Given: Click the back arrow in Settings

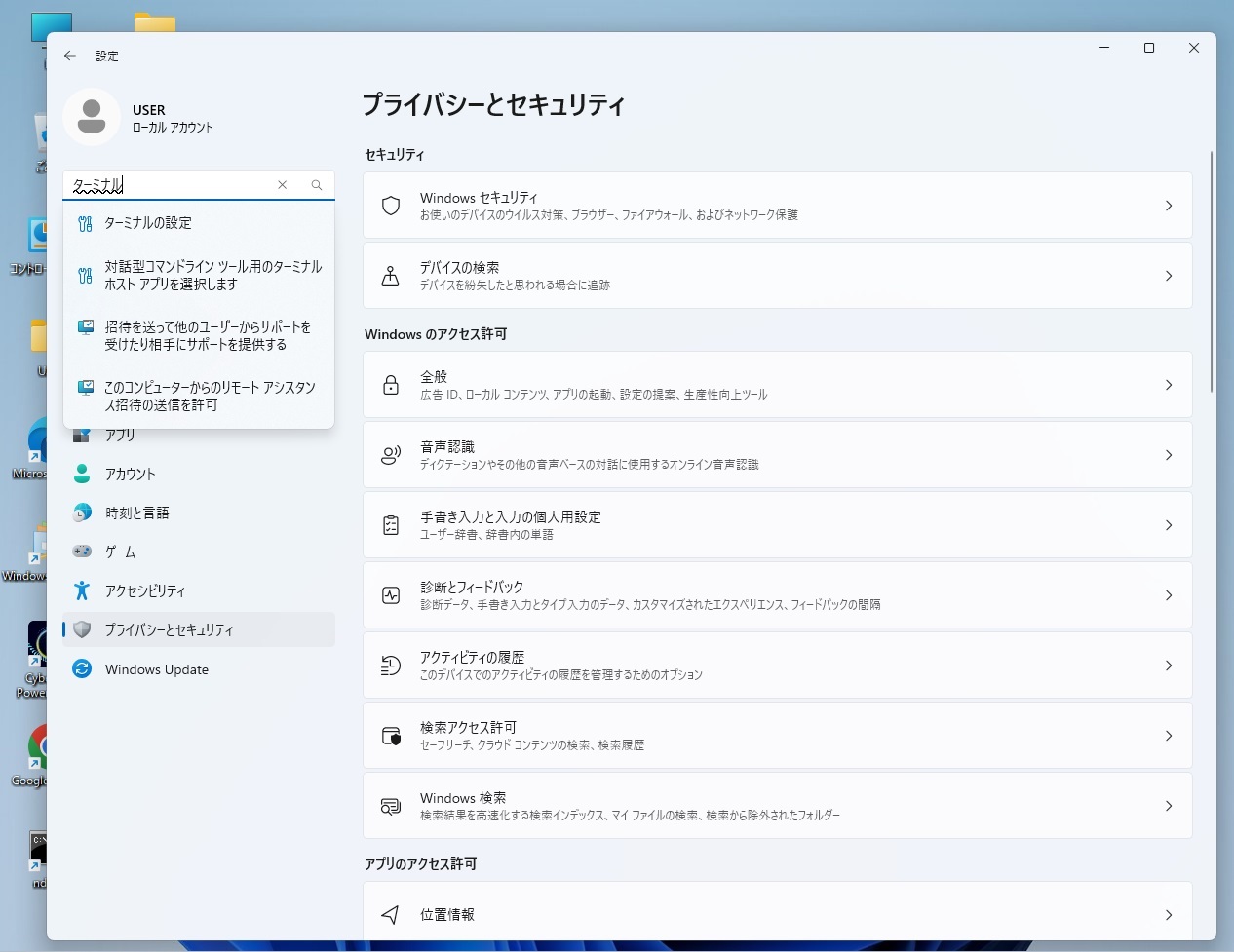Looking at the screenshot, I should pos(70,56).
